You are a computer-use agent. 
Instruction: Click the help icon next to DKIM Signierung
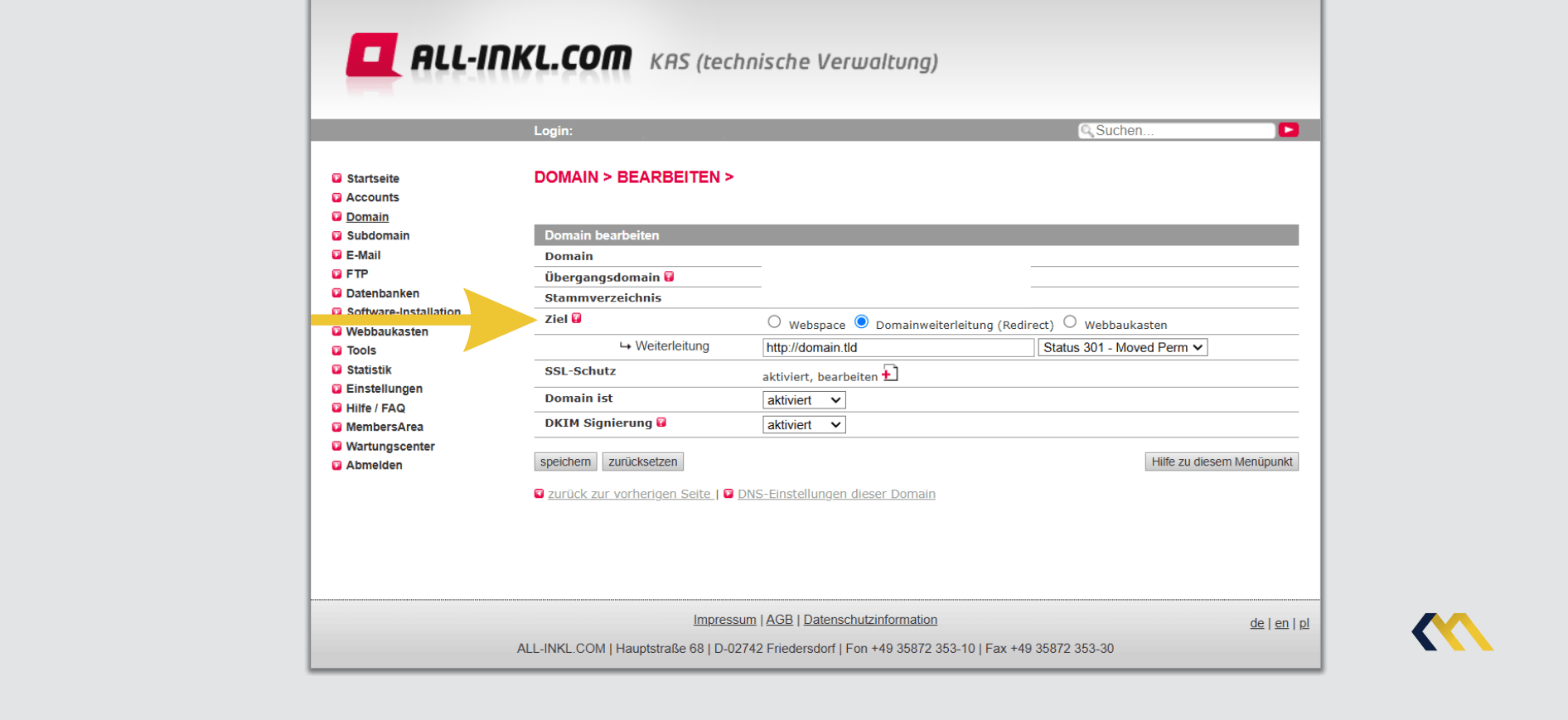661,423
